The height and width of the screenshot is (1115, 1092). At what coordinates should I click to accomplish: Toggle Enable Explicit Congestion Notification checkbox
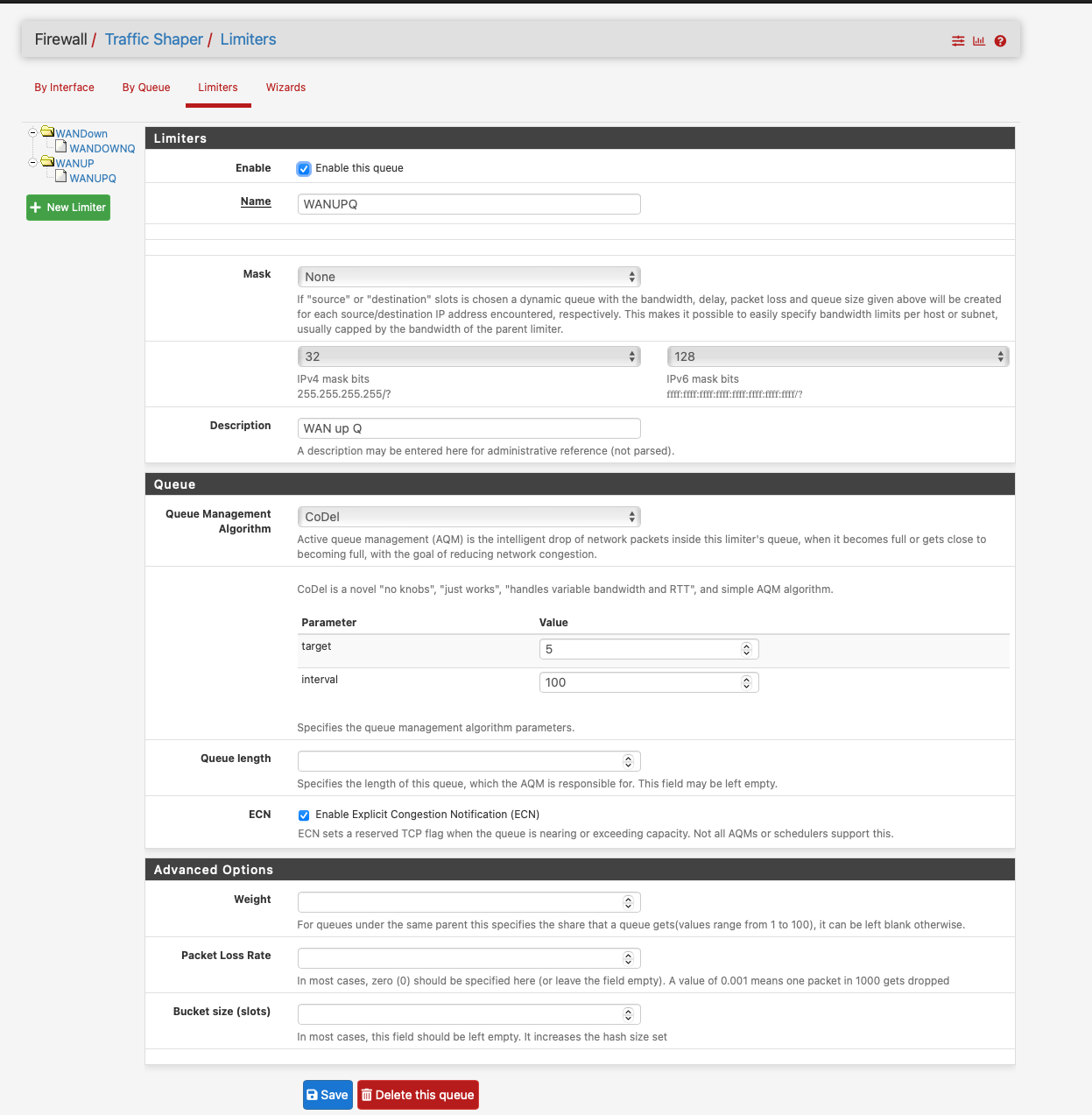tap(304, 815)
